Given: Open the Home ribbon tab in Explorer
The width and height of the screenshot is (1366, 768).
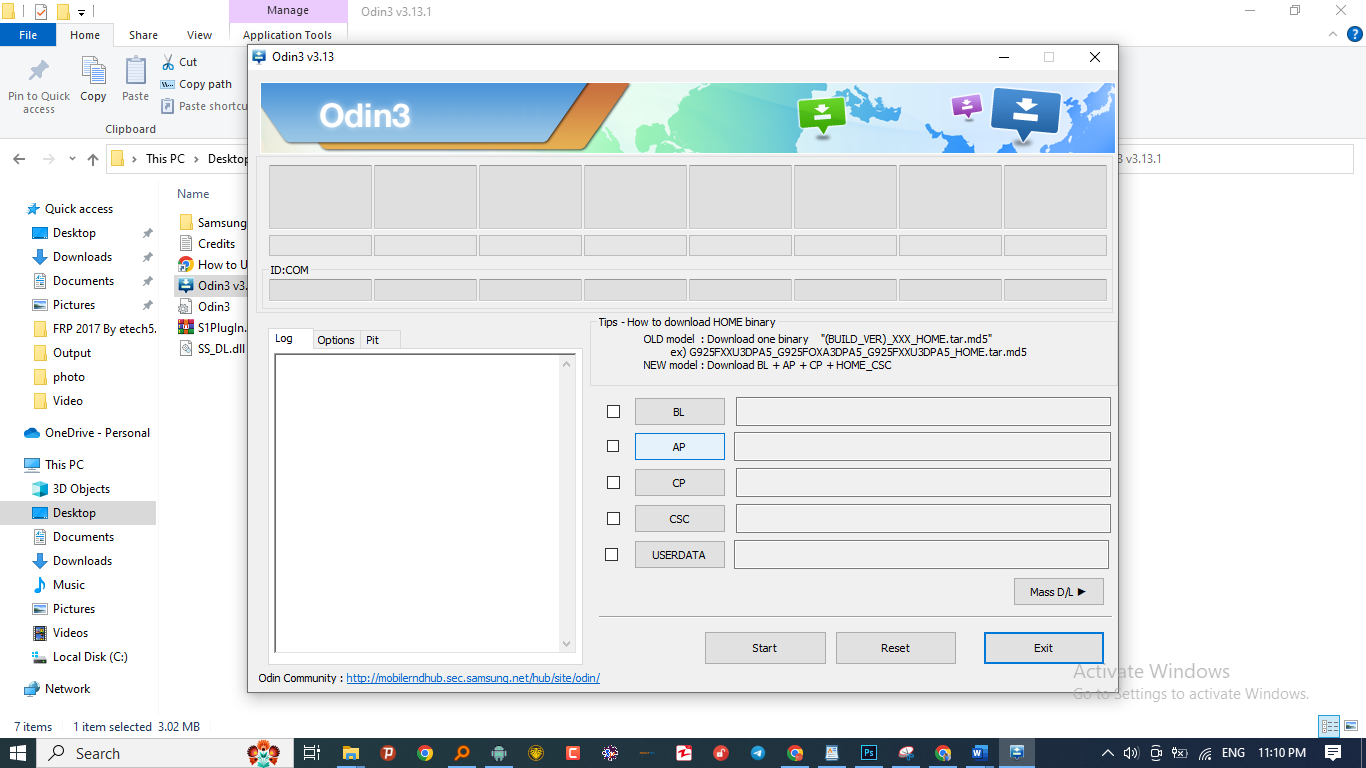Looking at the screenshot, I should point(85,35).
